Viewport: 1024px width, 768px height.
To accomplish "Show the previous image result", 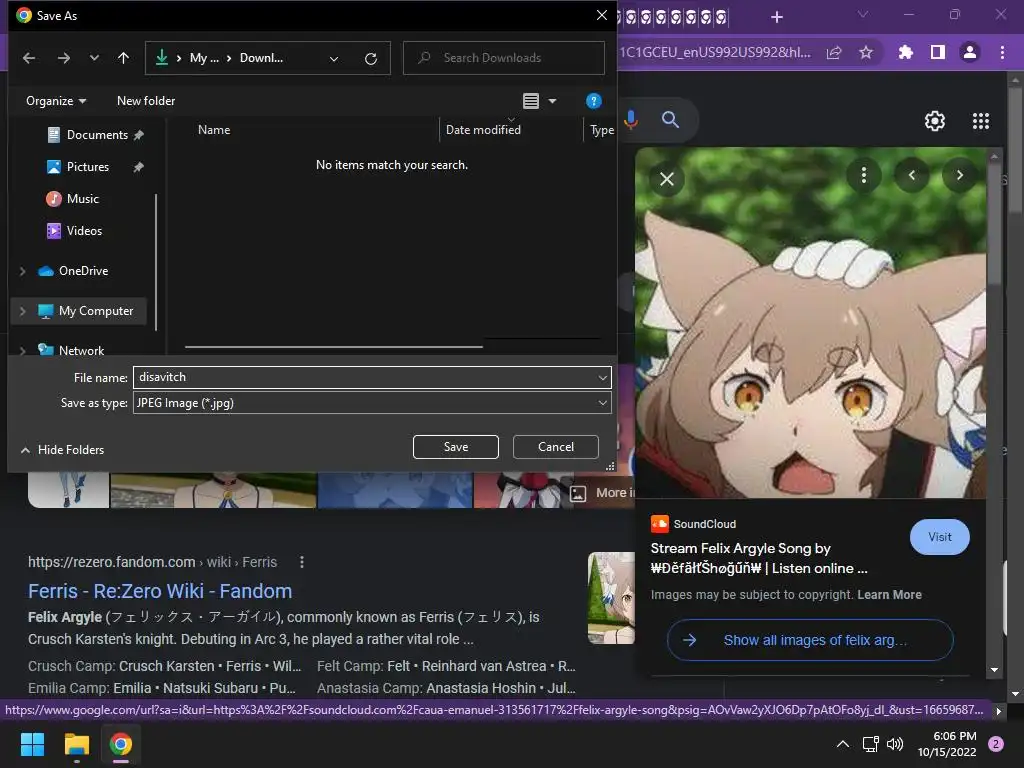I will (x=912, y=175).
